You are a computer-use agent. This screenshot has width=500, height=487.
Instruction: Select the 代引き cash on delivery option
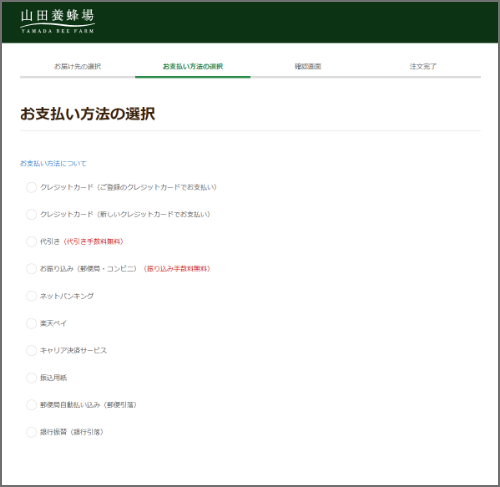point(31,242)
